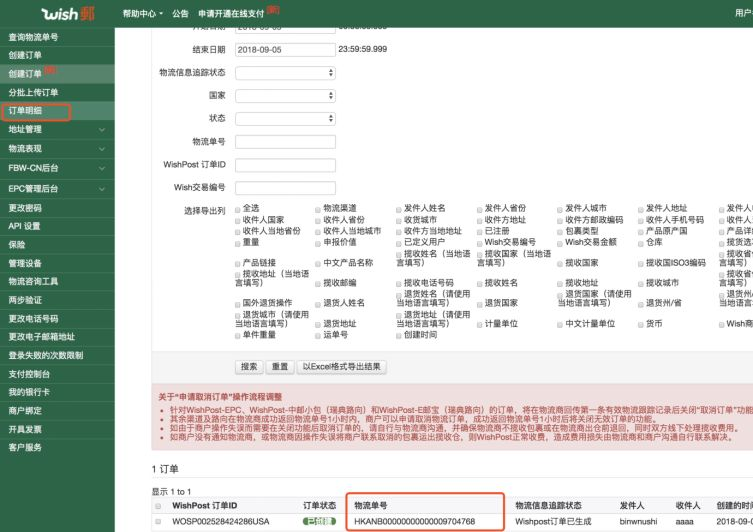Screen dimensions: 753x532
Task: Expand the FBW-CN后台 sidebar section
Action: click(x=57, y=168)
